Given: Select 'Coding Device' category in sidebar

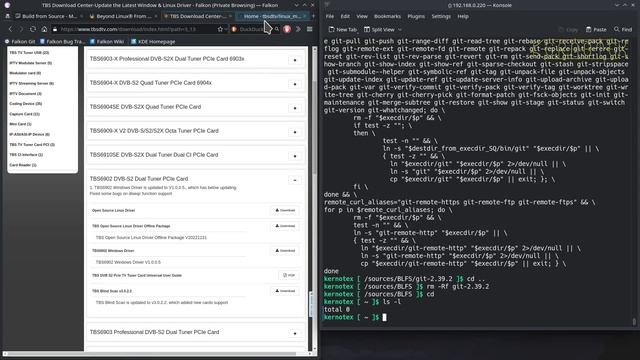Looking at the screenshot, I should coord(25,104).
